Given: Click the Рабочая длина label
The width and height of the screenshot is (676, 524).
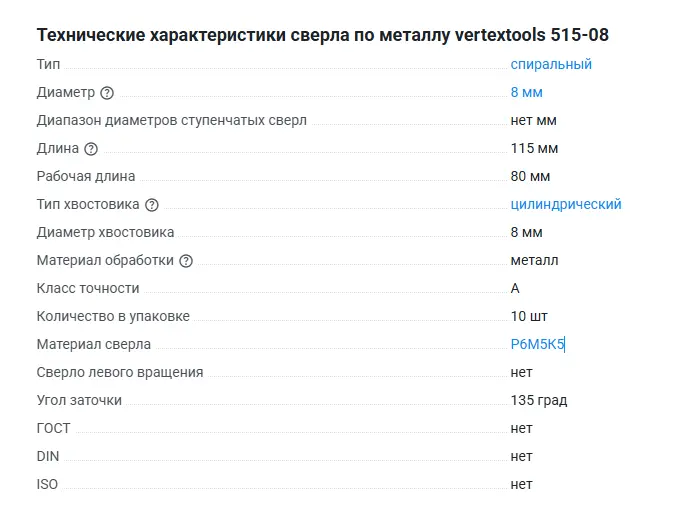Looking at the screenshot, I should point(86,176).
